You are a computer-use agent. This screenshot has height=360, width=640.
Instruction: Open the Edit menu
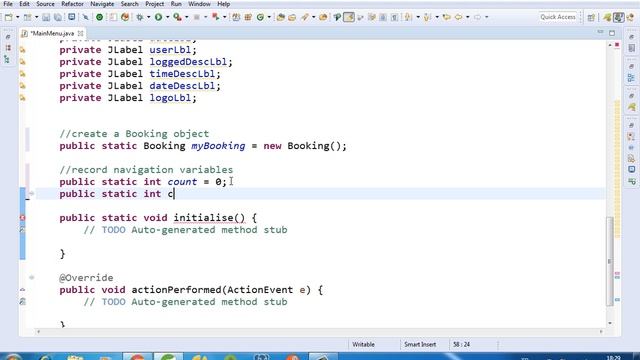[24, 4]
